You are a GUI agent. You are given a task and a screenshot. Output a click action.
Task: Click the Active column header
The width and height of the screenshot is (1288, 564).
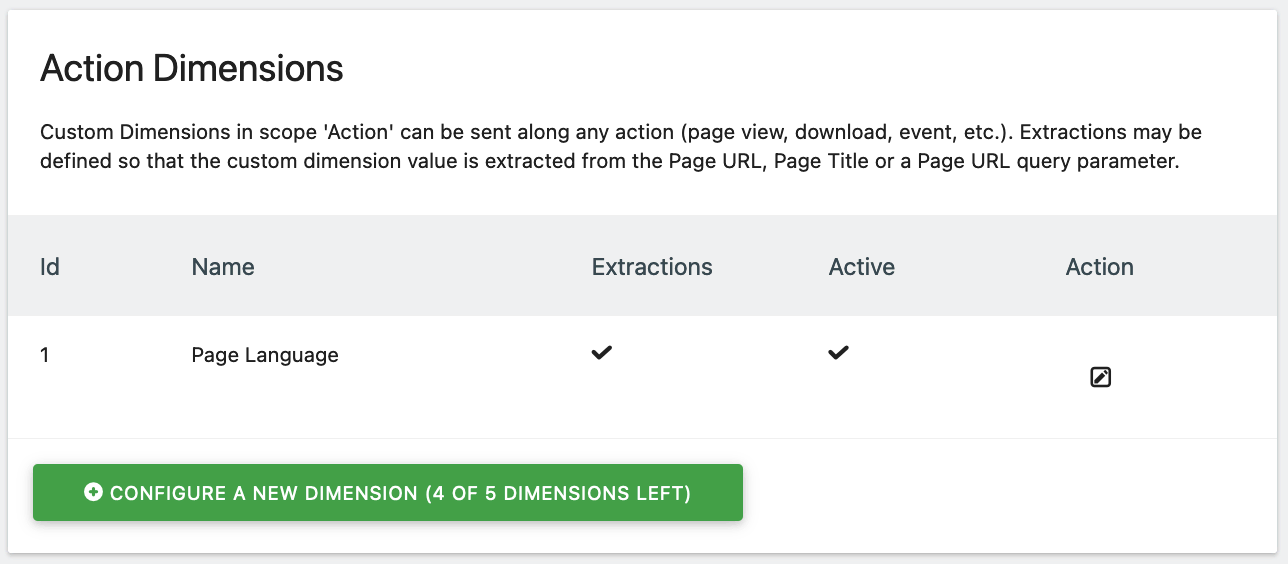click(x=862, y=267)
